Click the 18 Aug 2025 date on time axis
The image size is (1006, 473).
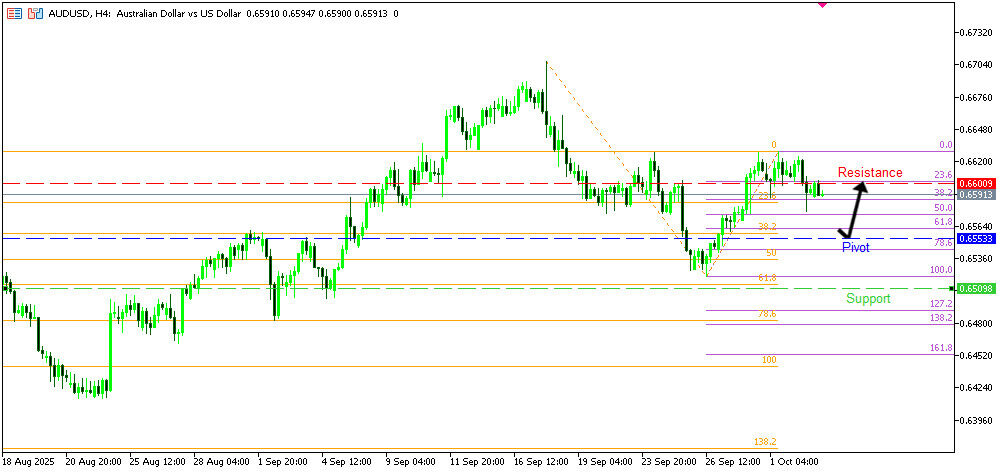coord(29,463)
